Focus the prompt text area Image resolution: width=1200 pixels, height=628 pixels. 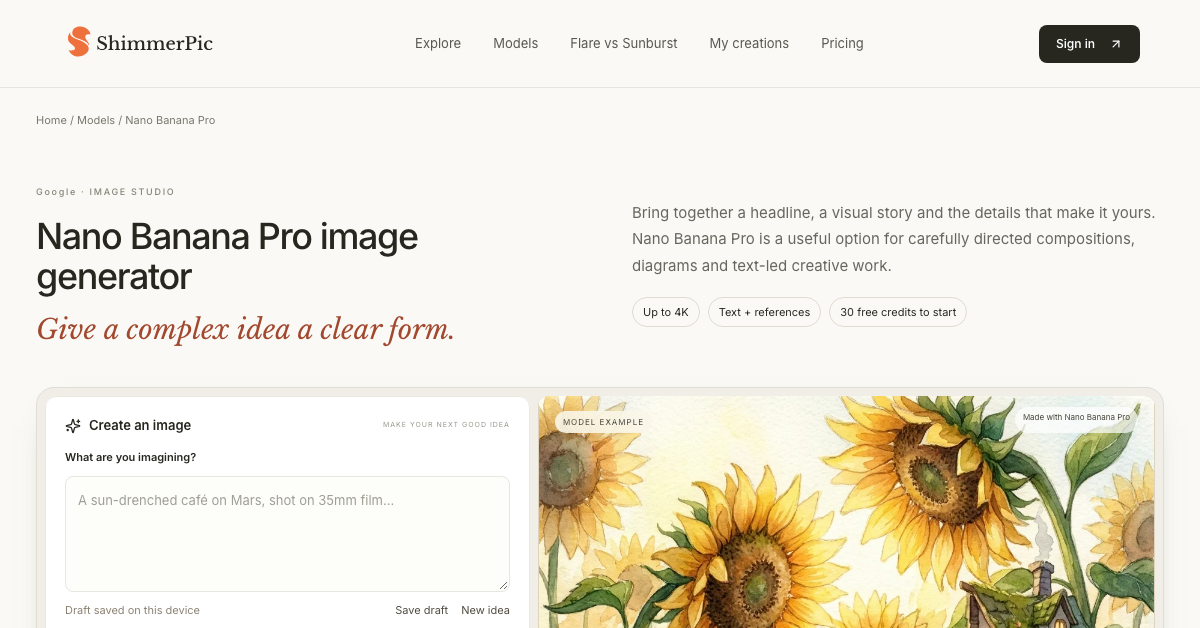[x=287, y=534]
